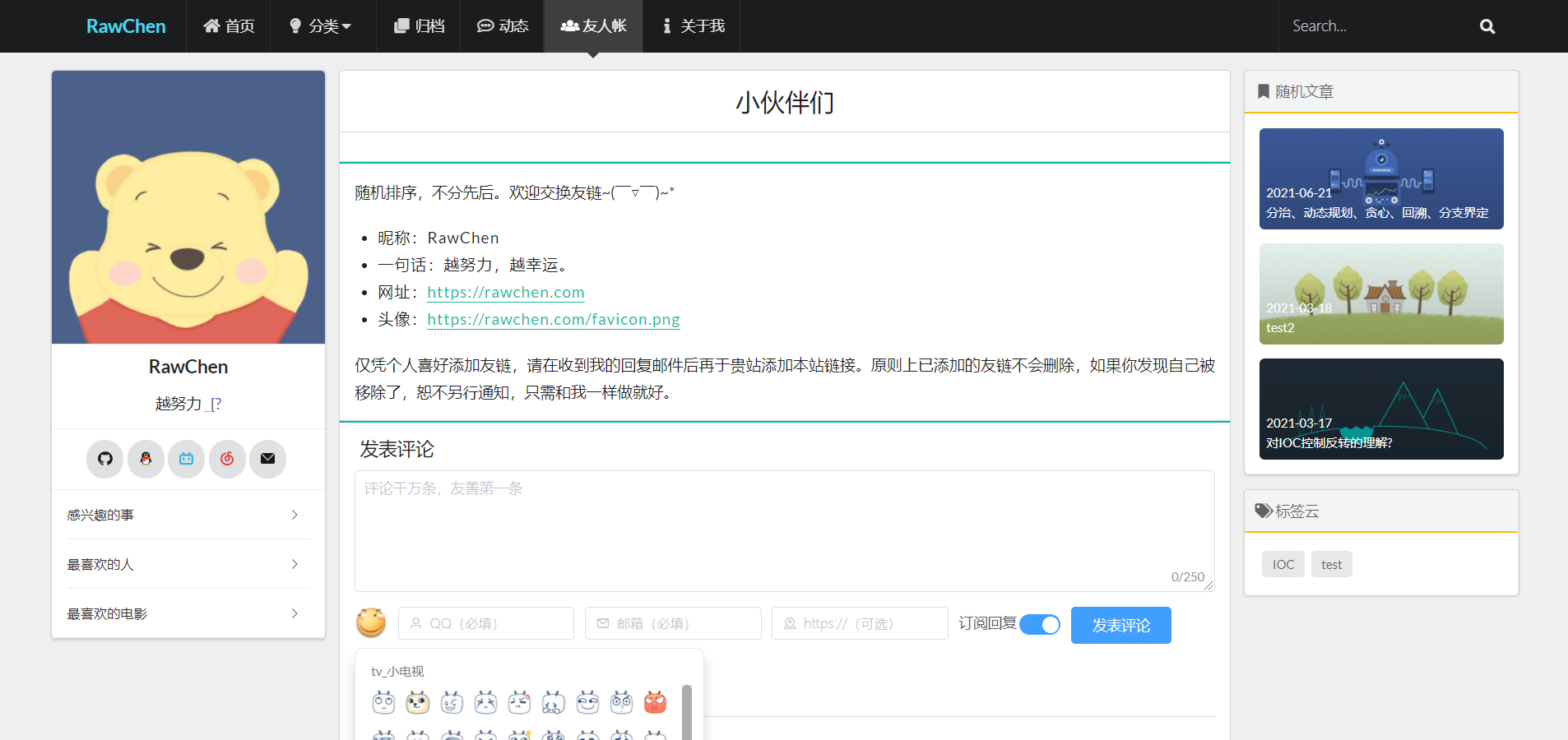Image resolution: width=1568 pixels, height=740 pixels.
Task: Pick the winking laughing TV emoji
Action: (x=452, y=702)
